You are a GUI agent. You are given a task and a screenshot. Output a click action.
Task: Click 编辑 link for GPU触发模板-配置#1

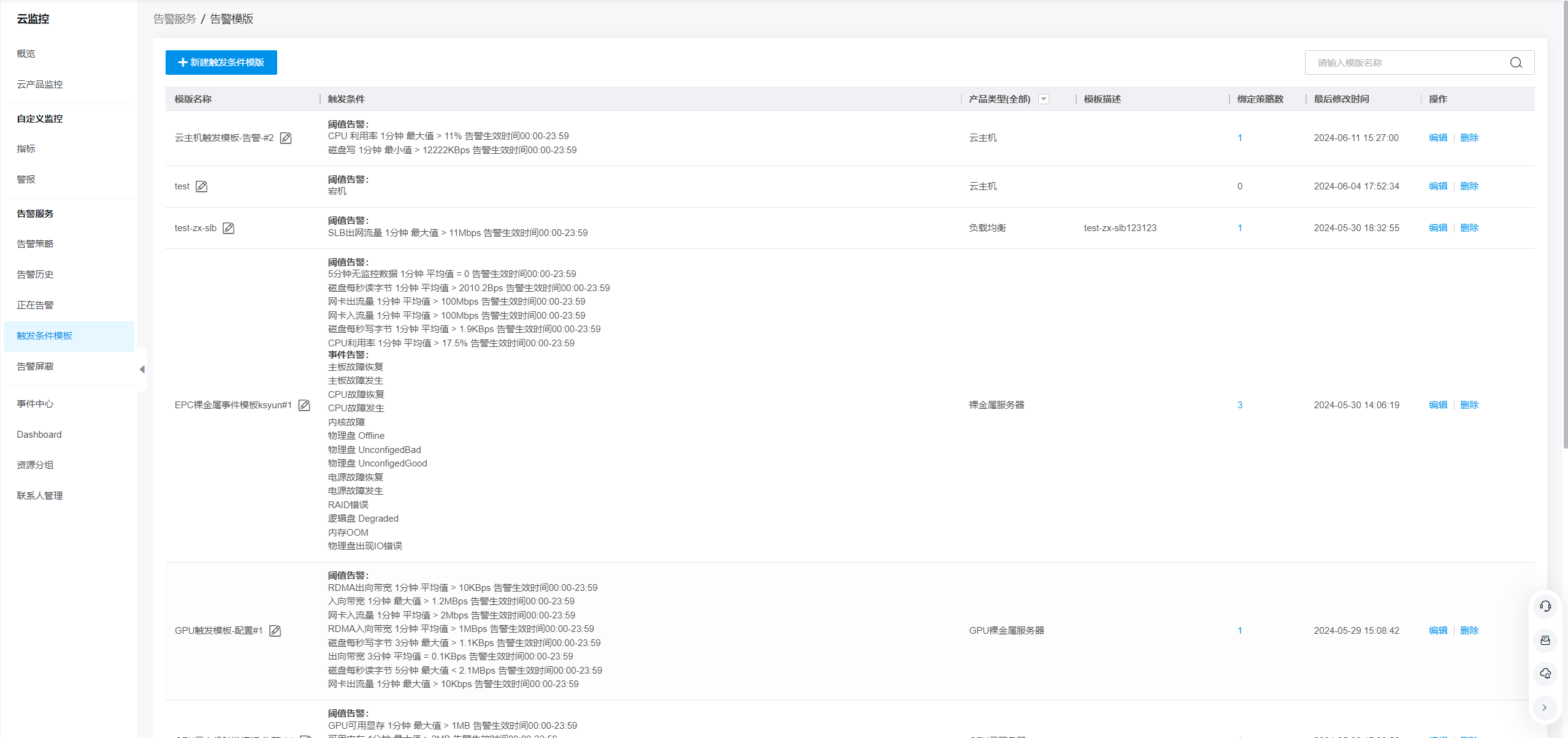[1437, 631]
